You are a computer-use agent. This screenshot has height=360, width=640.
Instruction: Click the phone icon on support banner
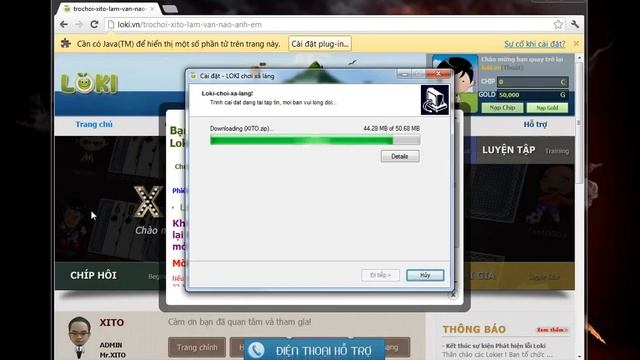[x=257, y=350]
